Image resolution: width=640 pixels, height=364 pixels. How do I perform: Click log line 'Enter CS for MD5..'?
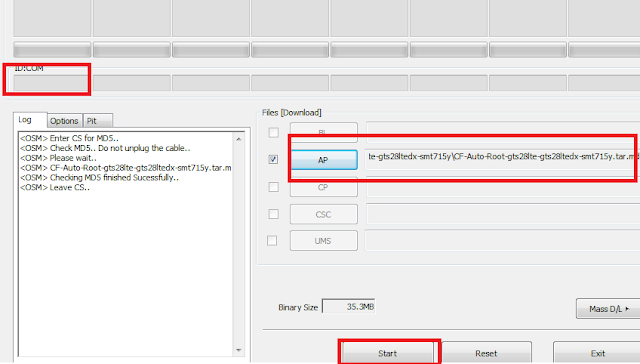(x=69, y=138)
